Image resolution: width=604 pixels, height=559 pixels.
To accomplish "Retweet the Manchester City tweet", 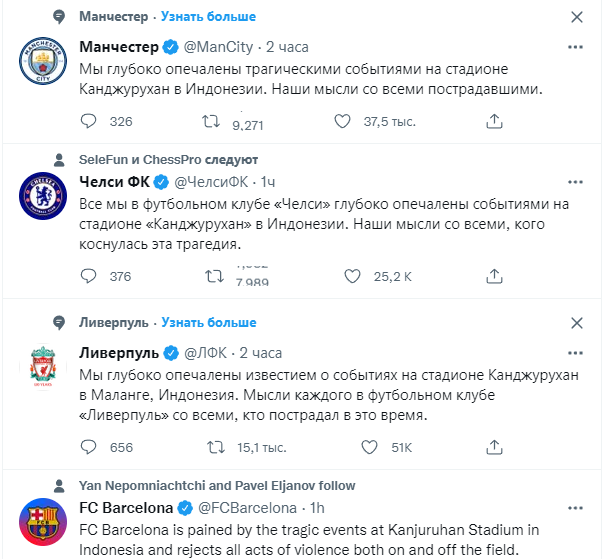I will point(212,121).
